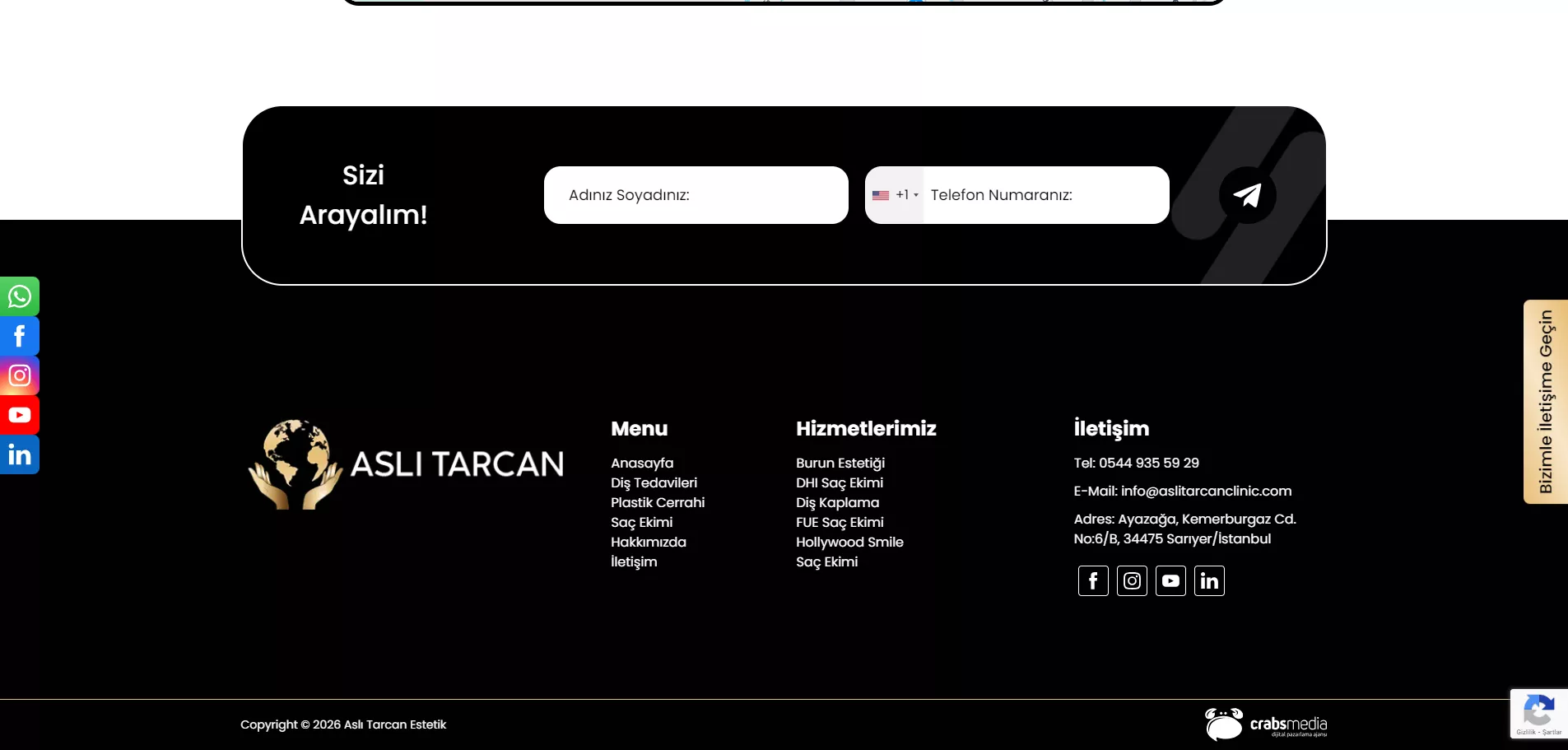The image size is (1568, 750).
Task: Click the red YouTube sidebar icon
Action: (x=20, y=415)
